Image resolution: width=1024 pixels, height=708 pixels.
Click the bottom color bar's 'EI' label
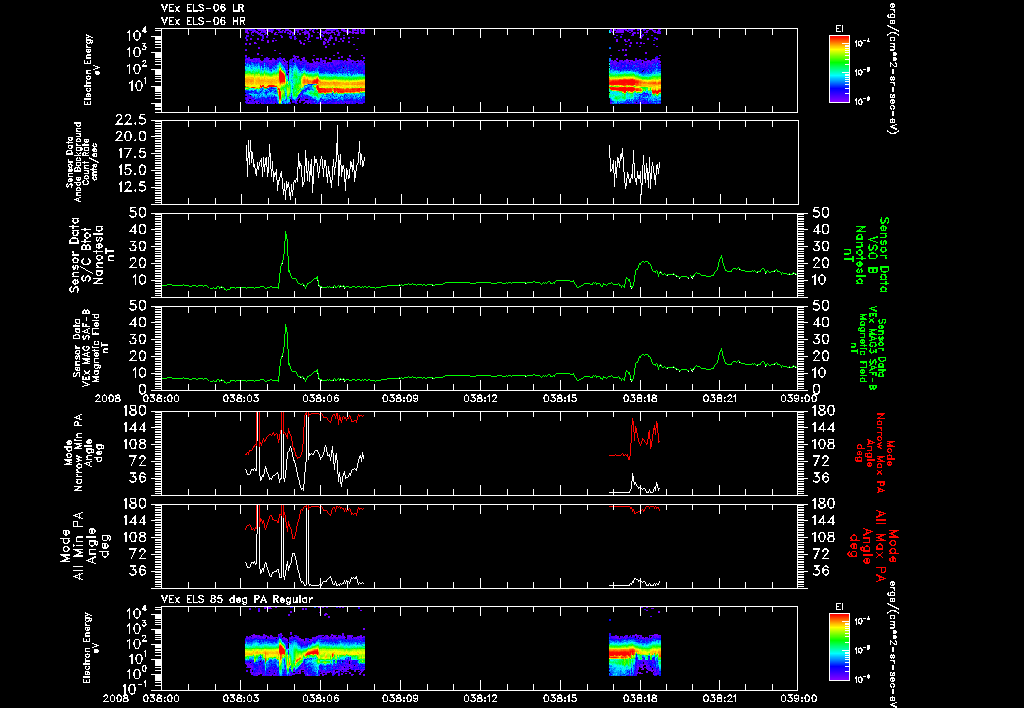click(839, 607)
